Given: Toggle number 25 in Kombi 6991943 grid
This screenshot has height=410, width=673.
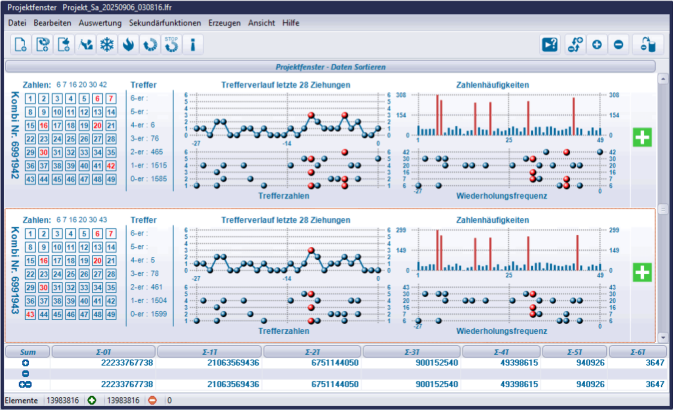Looking at the screenshot, I should 70,274.
